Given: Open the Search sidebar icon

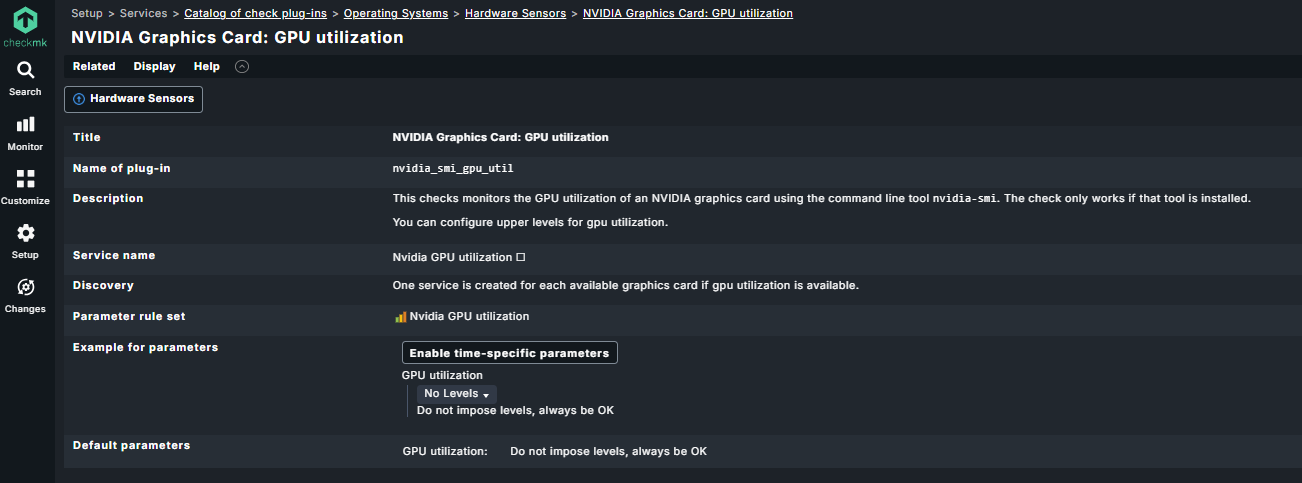Looking at the screenshot, I should [25, 78].
